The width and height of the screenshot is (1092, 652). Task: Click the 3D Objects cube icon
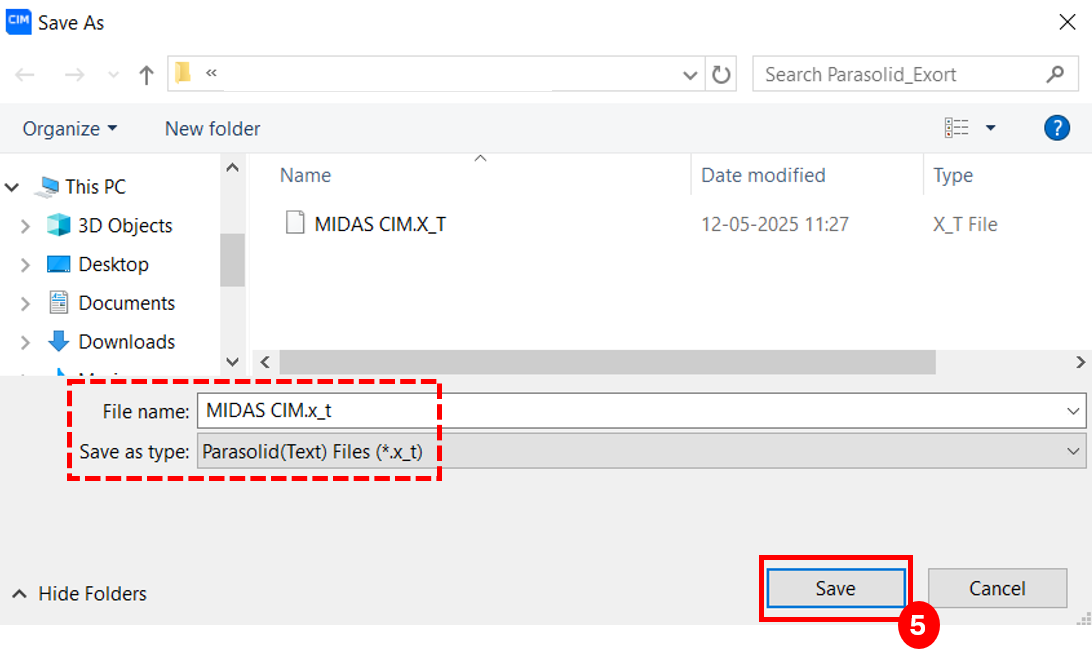pyautogui.click(x=58, y=225)
